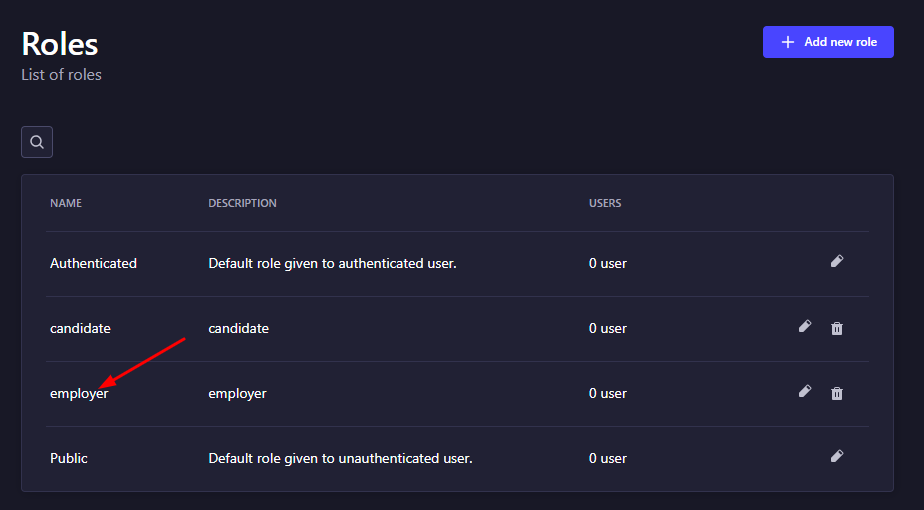924x510 pixels.
Task: Click the employer description cell
Action: pos(237,394)
